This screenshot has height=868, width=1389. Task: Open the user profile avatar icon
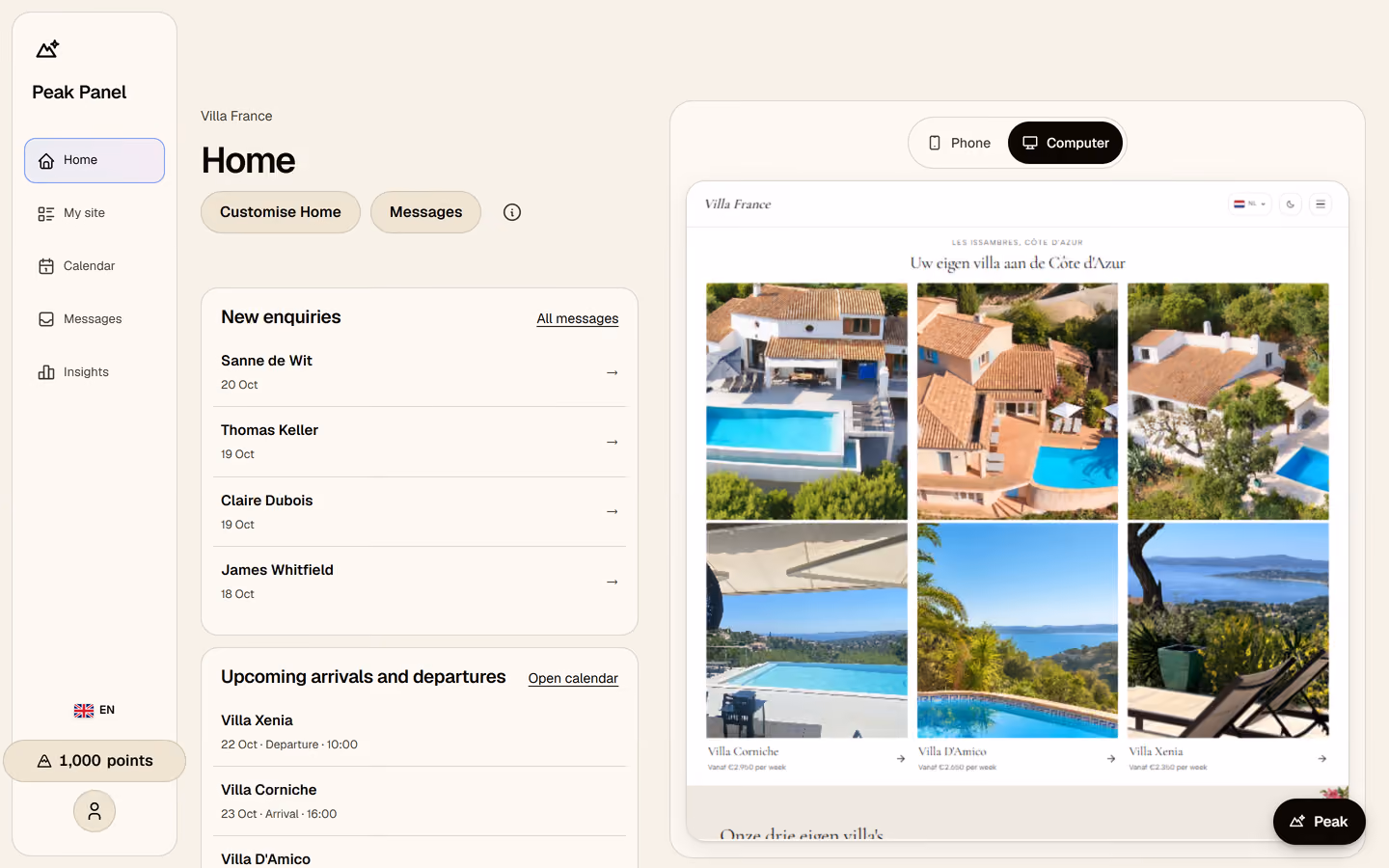(95, 811)
